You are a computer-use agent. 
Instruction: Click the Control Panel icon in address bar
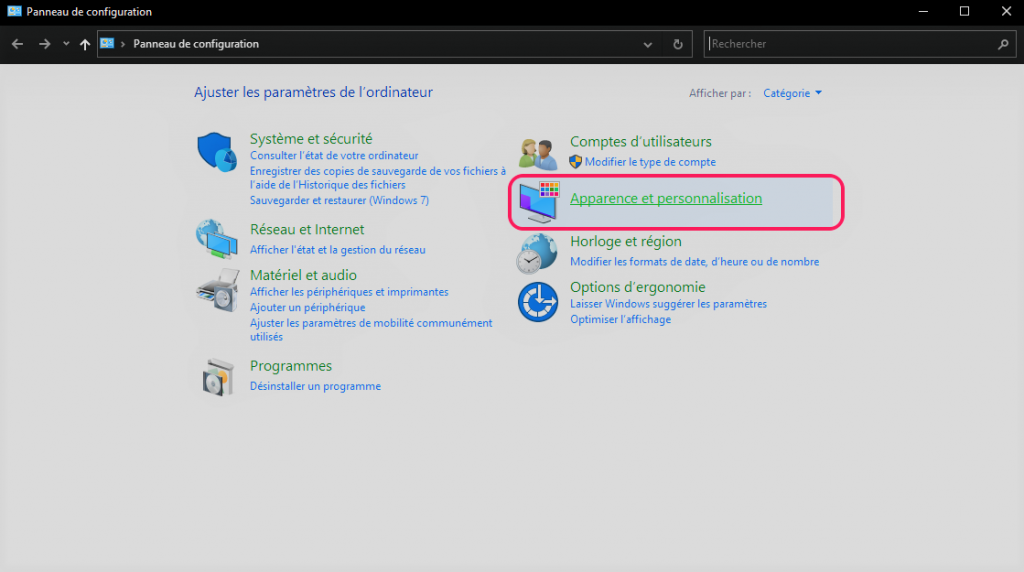tap(107, 43)
